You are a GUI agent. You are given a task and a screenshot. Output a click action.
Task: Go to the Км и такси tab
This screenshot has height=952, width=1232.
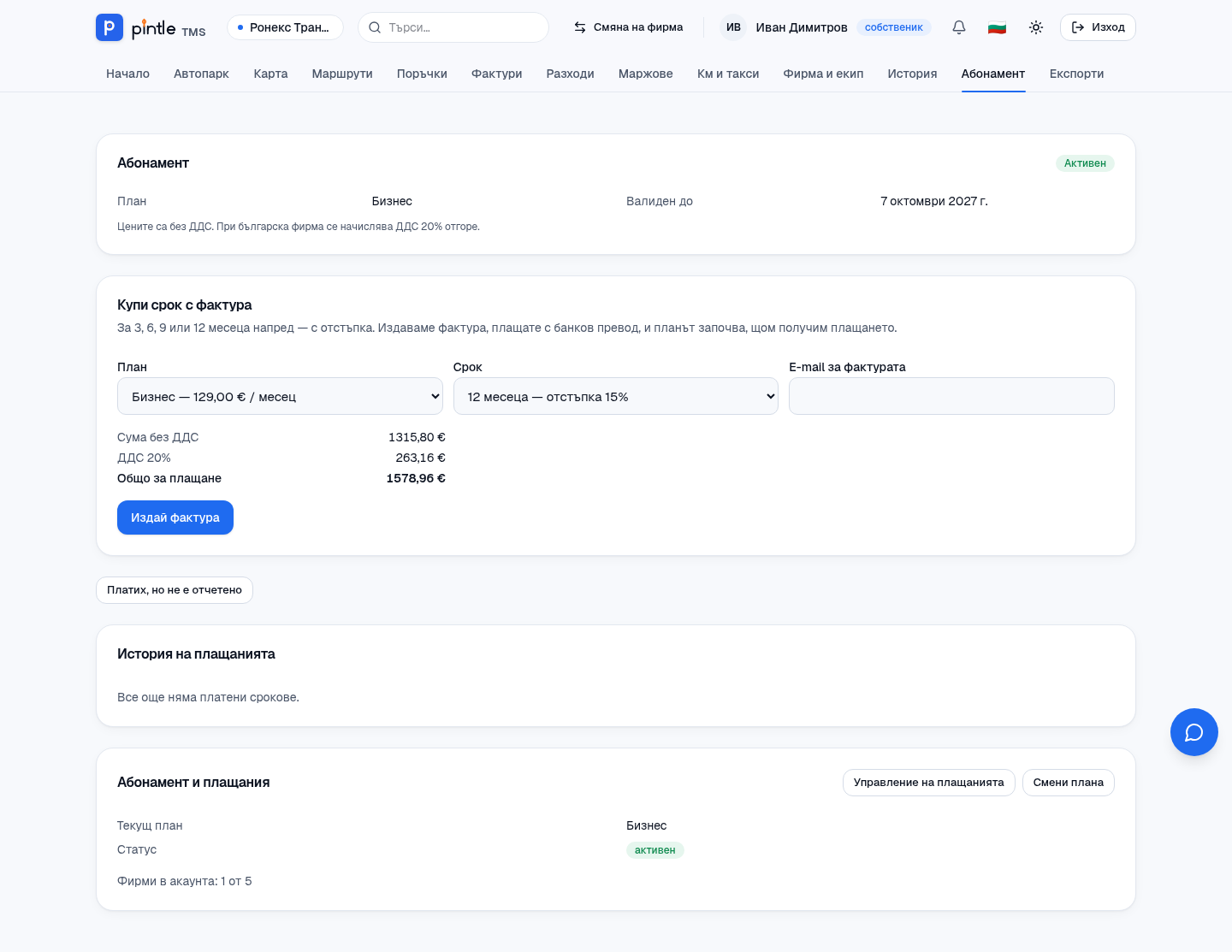click(x=728, y=74)
